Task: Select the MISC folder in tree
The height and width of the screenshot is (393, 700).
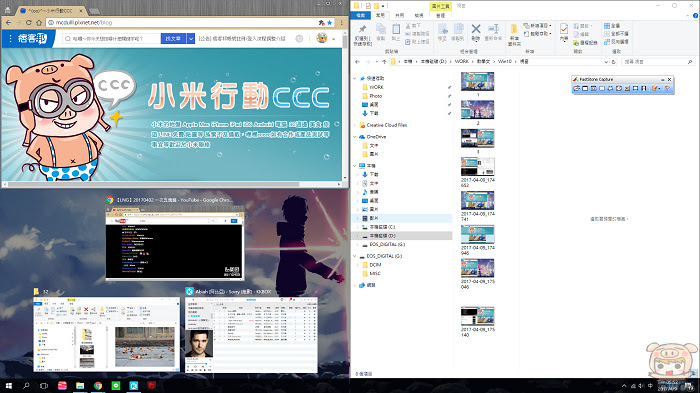Action: (375, 273)
